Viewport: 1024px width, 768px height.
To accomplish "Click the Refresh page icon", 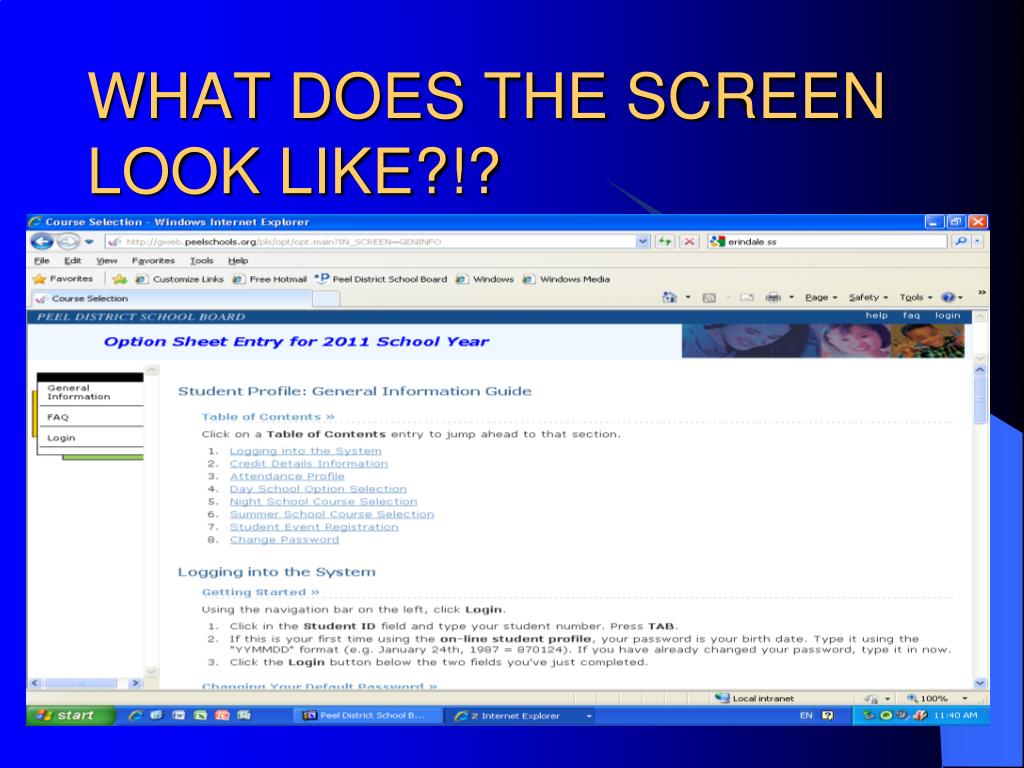I will 665,242.
